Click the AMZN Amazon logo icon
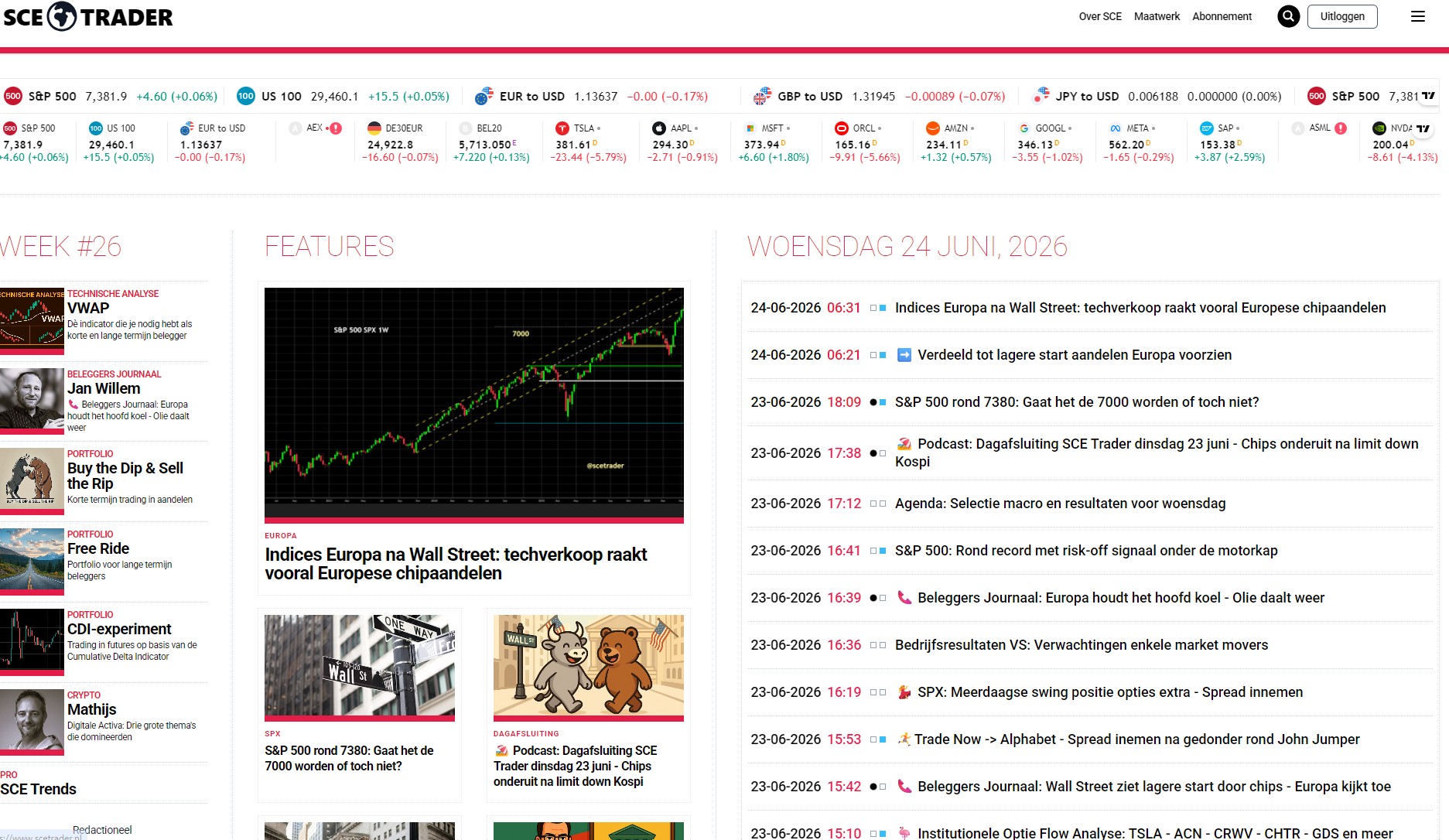This screenshot has height=840, width=1449. click(933, 128)
